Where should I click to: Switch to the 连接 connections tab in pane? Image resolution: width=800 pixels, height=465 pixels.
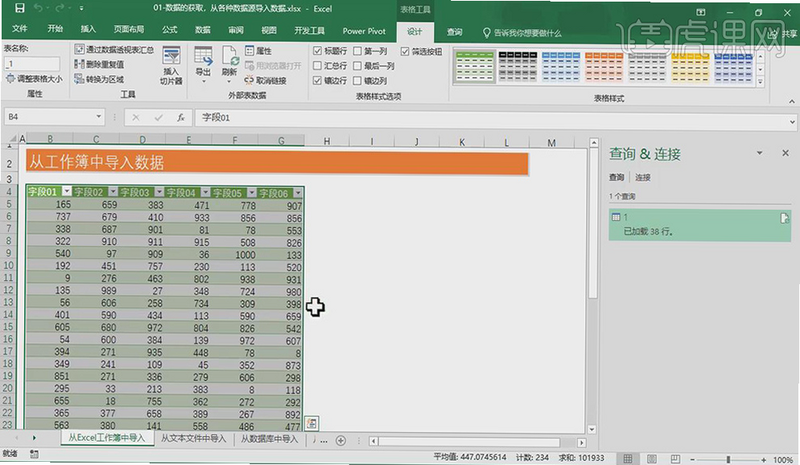[642, 177]
